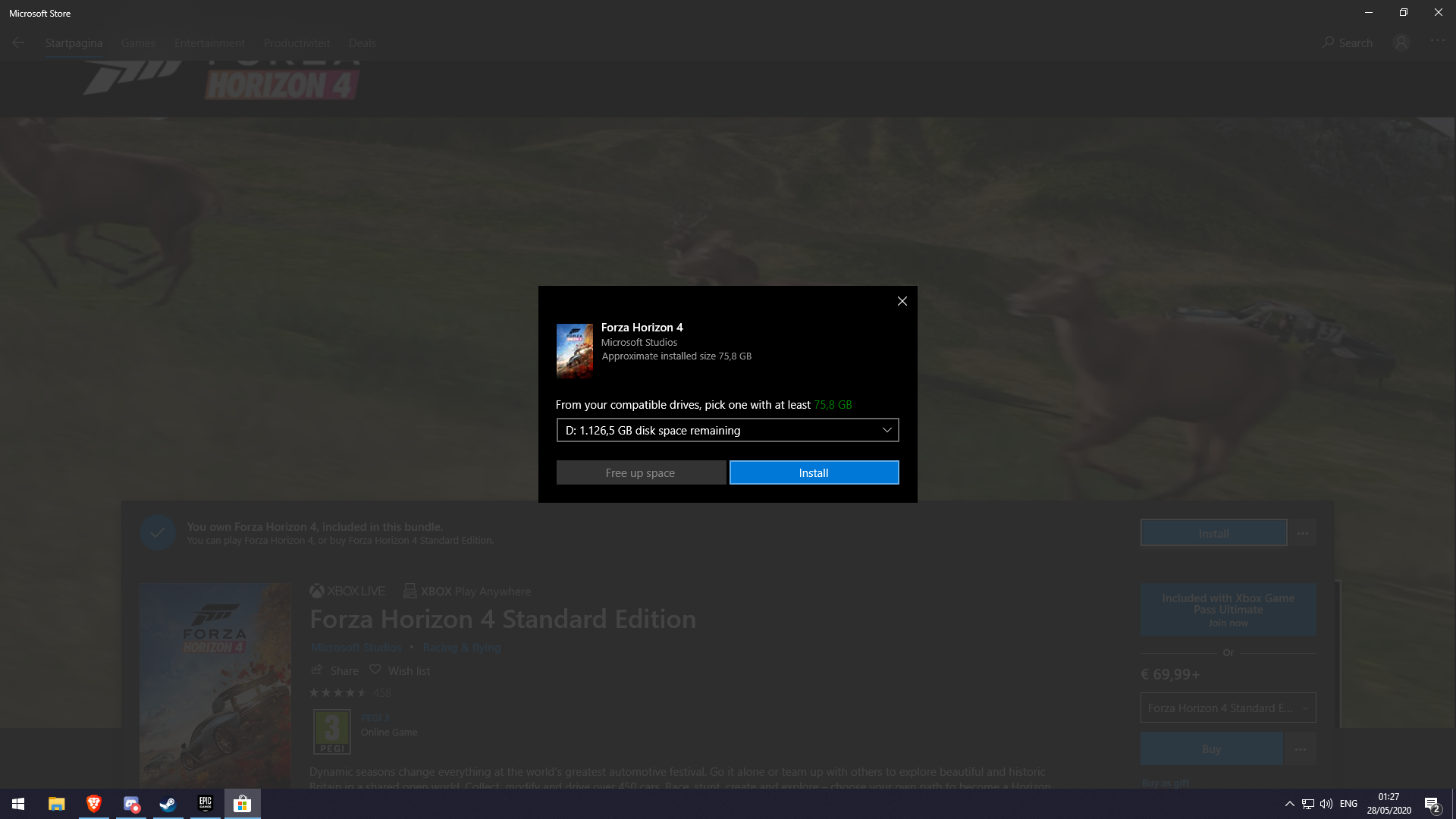Click the star rating row
1456x819 pixels.
pos(338,692)
